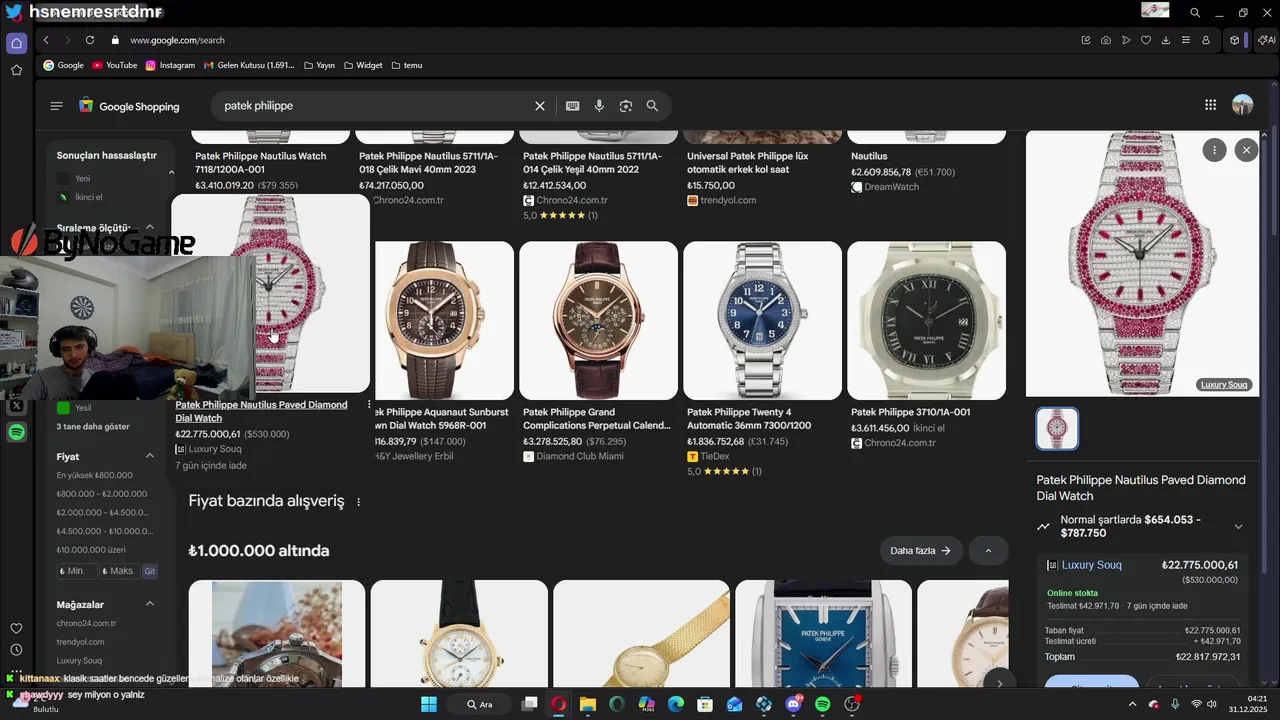Open the Gelen Kutusu Gmail bookmark
Viewport: 1280px width, 720px height.
249,65
